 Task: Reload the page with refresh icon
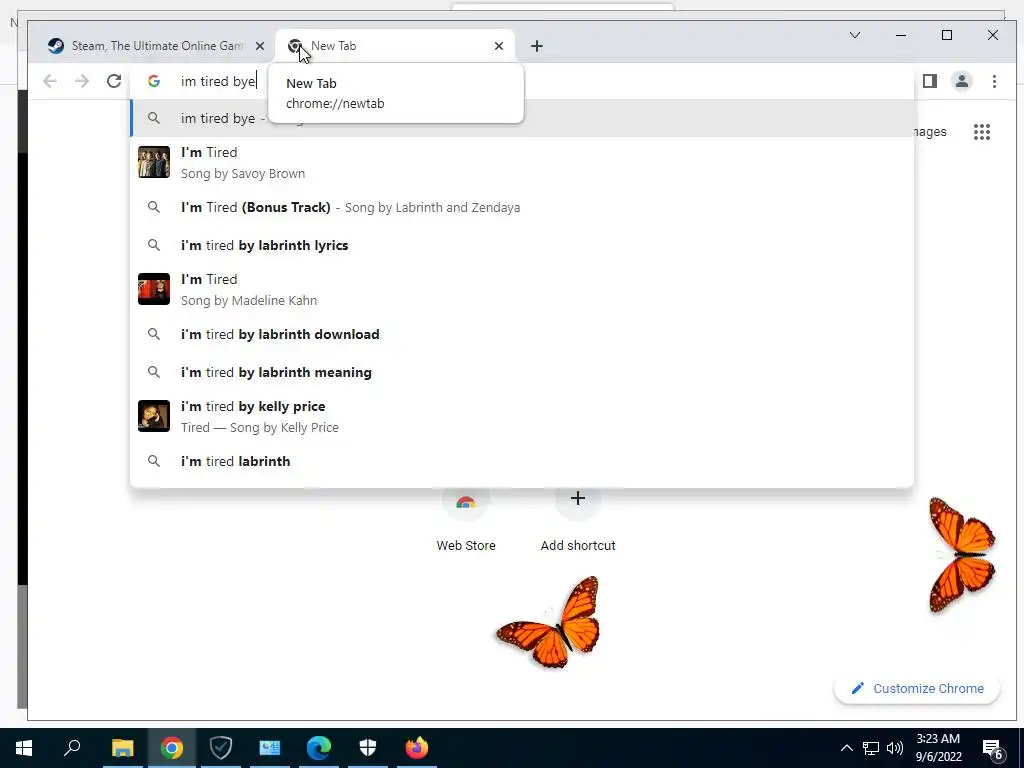(114, 81)
